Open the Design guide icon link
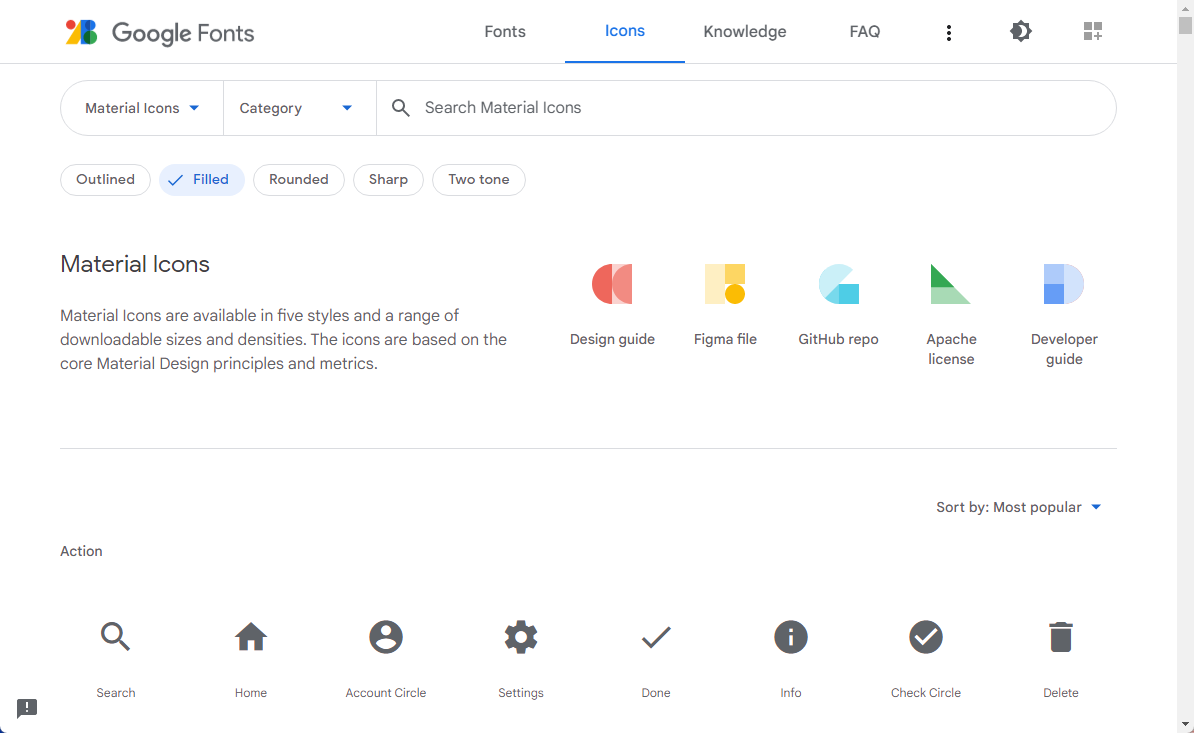Screen dimensions: 1194x733 tap(612, 284)
